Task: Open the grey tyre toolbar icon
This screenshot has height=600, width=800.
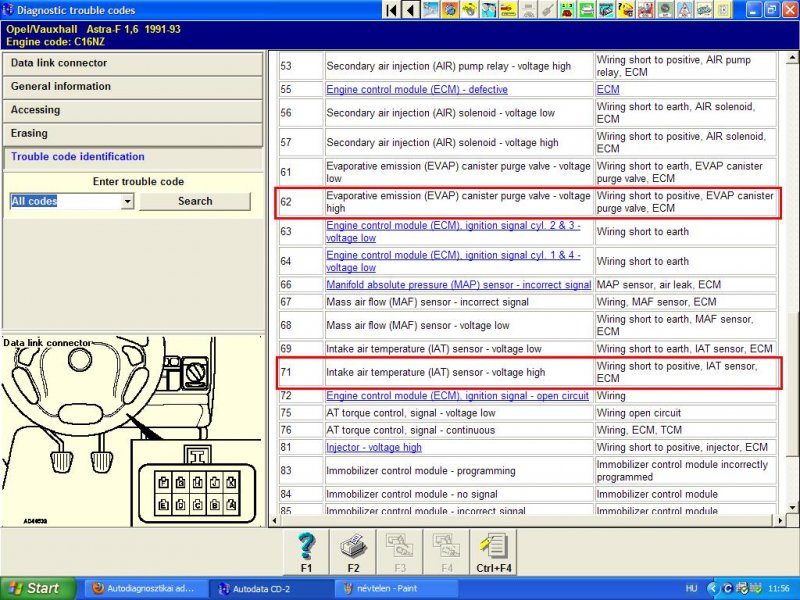Action: tap(665, 10)
